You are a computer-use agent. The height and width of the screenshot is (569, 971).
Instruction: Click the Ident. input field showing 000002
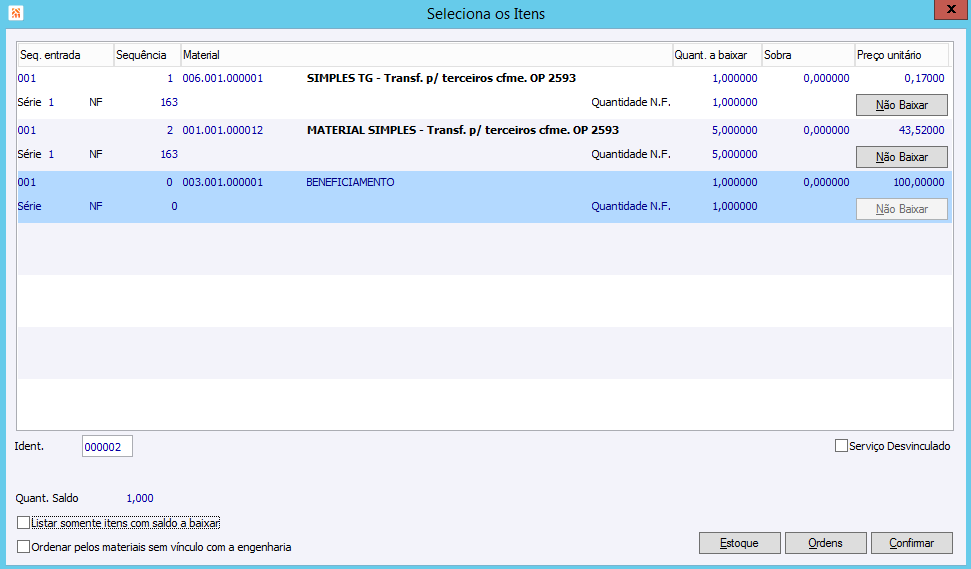tap(107, 446)
